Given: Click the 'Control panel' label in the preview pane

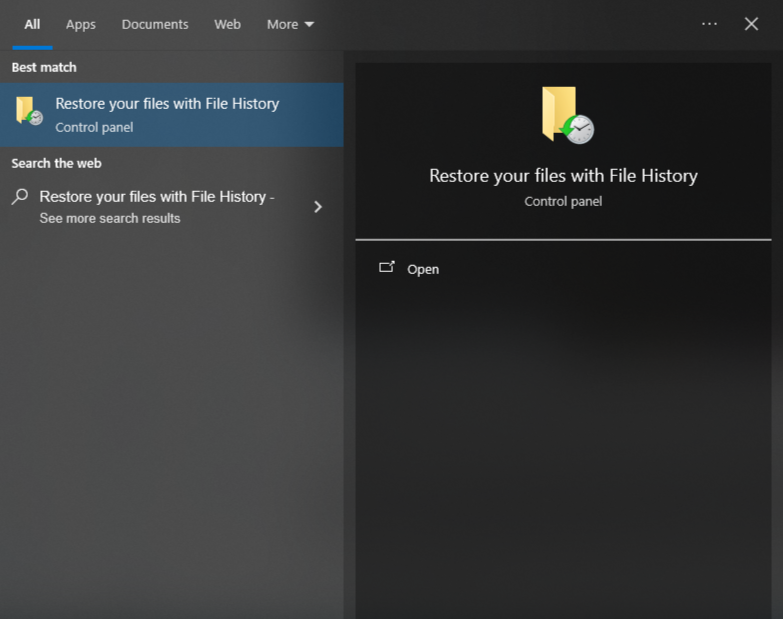Looking at the screenshot, I should 563,201.
